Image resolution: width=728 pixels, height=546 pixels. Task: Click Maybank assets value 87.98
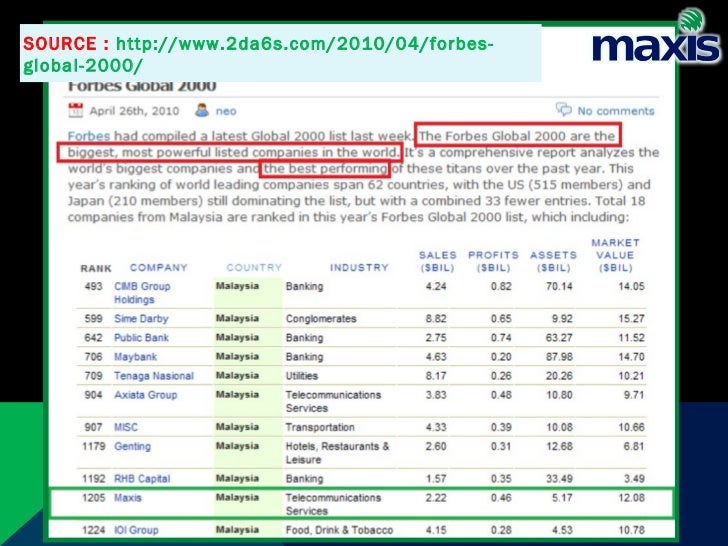click(x=559, y=357)
